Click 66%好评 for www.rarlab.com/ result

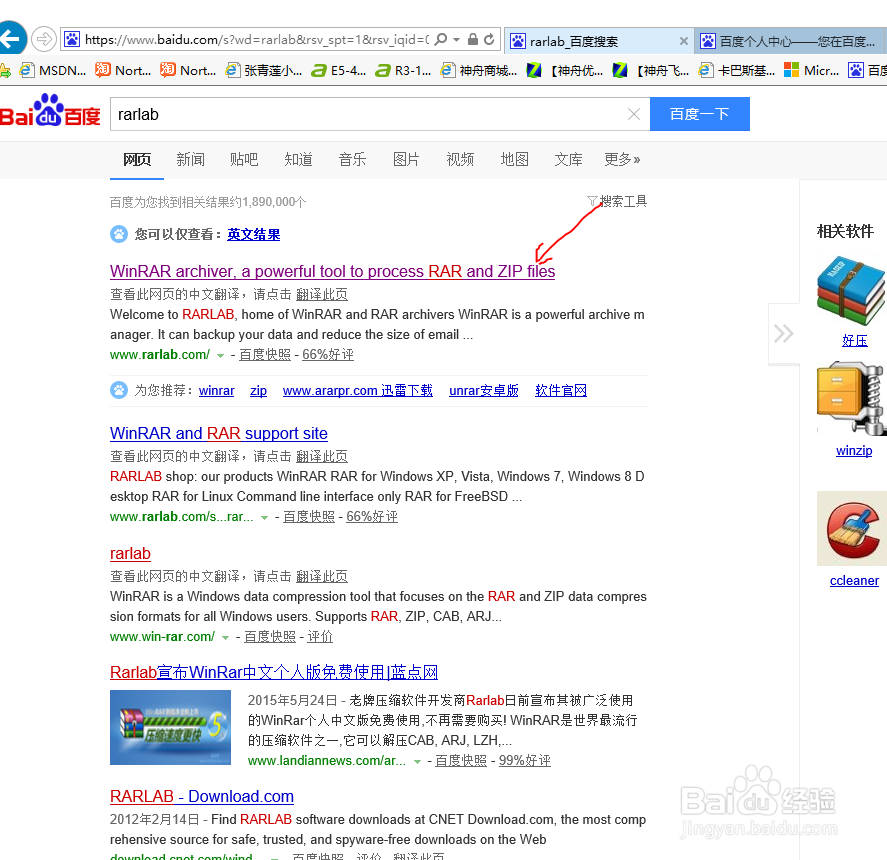[328, 355]
